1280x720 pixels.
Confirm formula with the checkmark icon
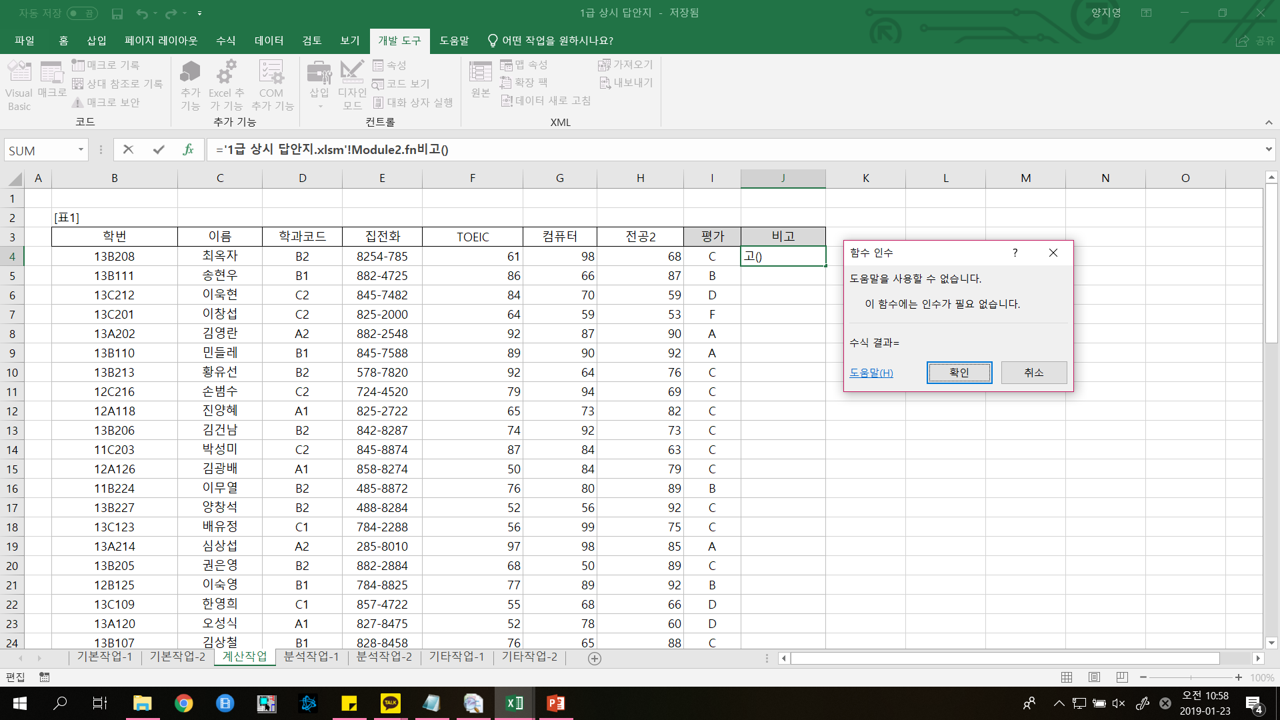tap(158, 150)
